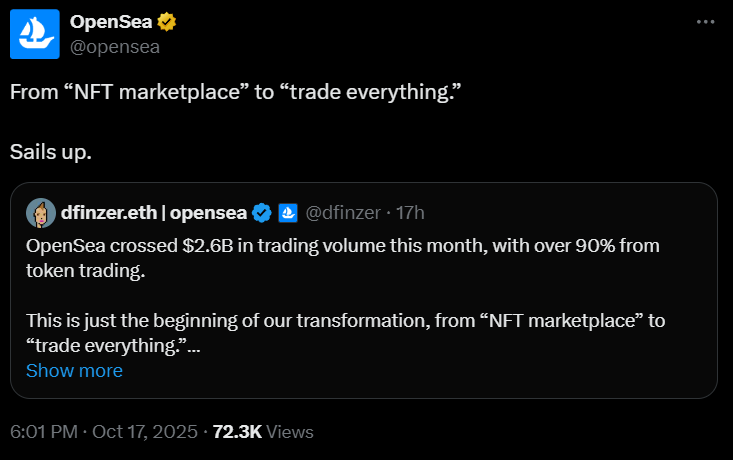Expand the quoted tweet with Show more
The height and width of the screenshot is (460, 733).
[74, 371]
